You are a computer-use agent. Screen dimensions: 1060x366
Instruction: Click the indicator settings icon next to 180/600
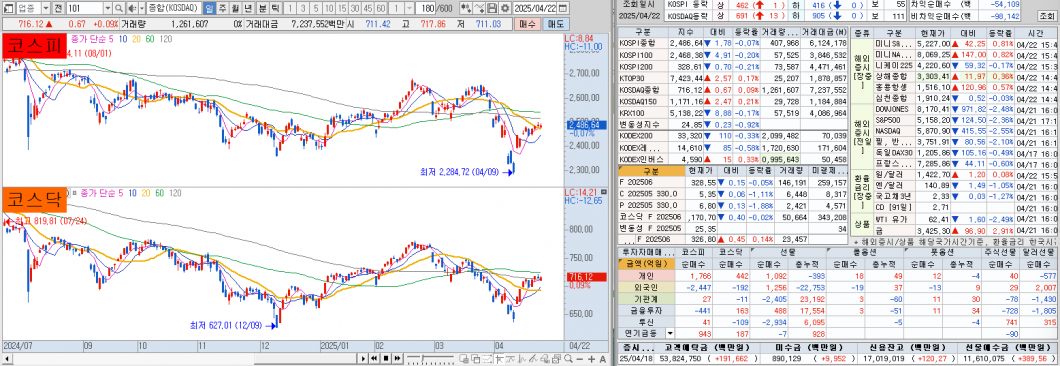[x=466, y=8]
